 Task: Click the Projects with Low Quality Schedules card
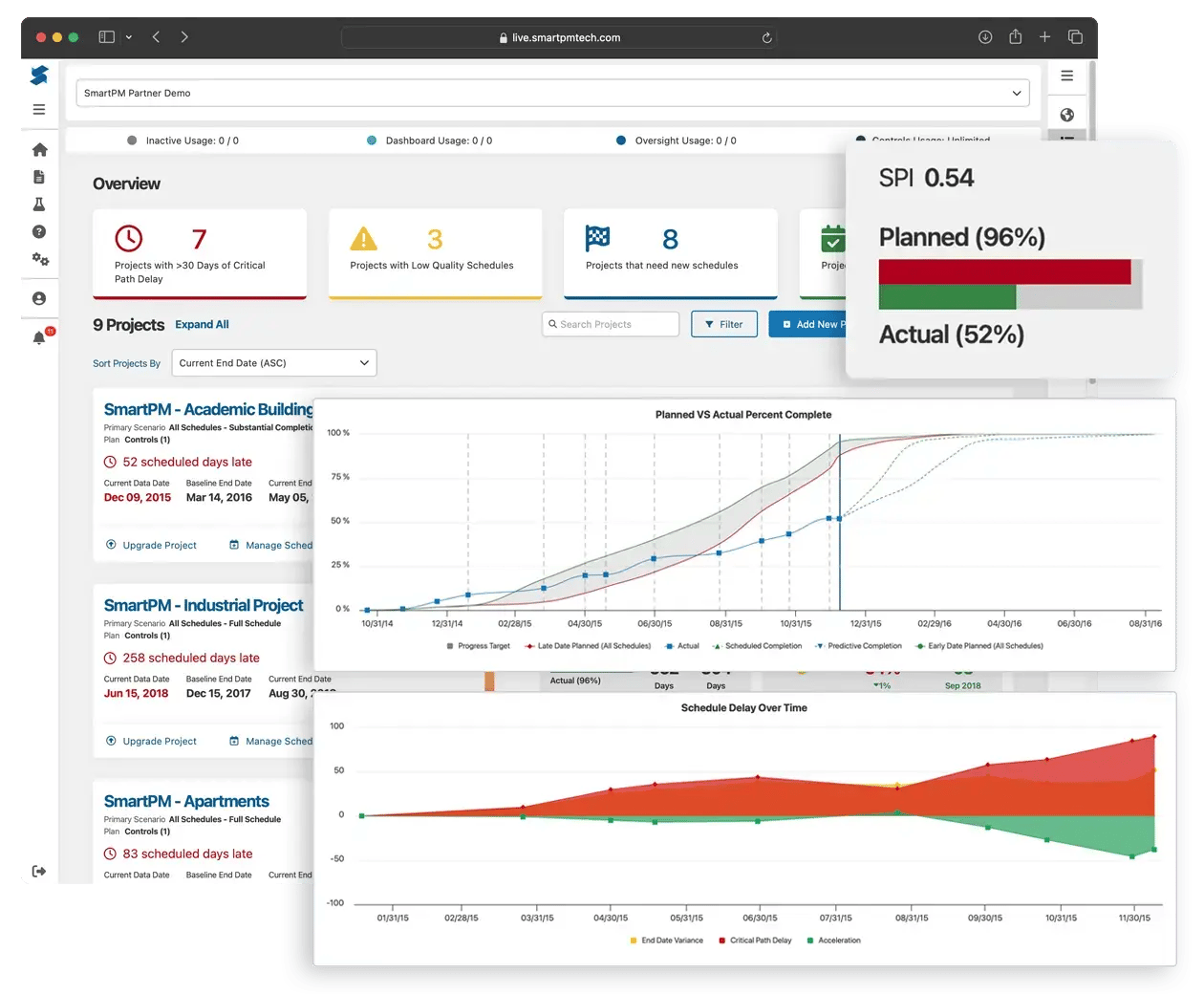[x=436, y=253]
